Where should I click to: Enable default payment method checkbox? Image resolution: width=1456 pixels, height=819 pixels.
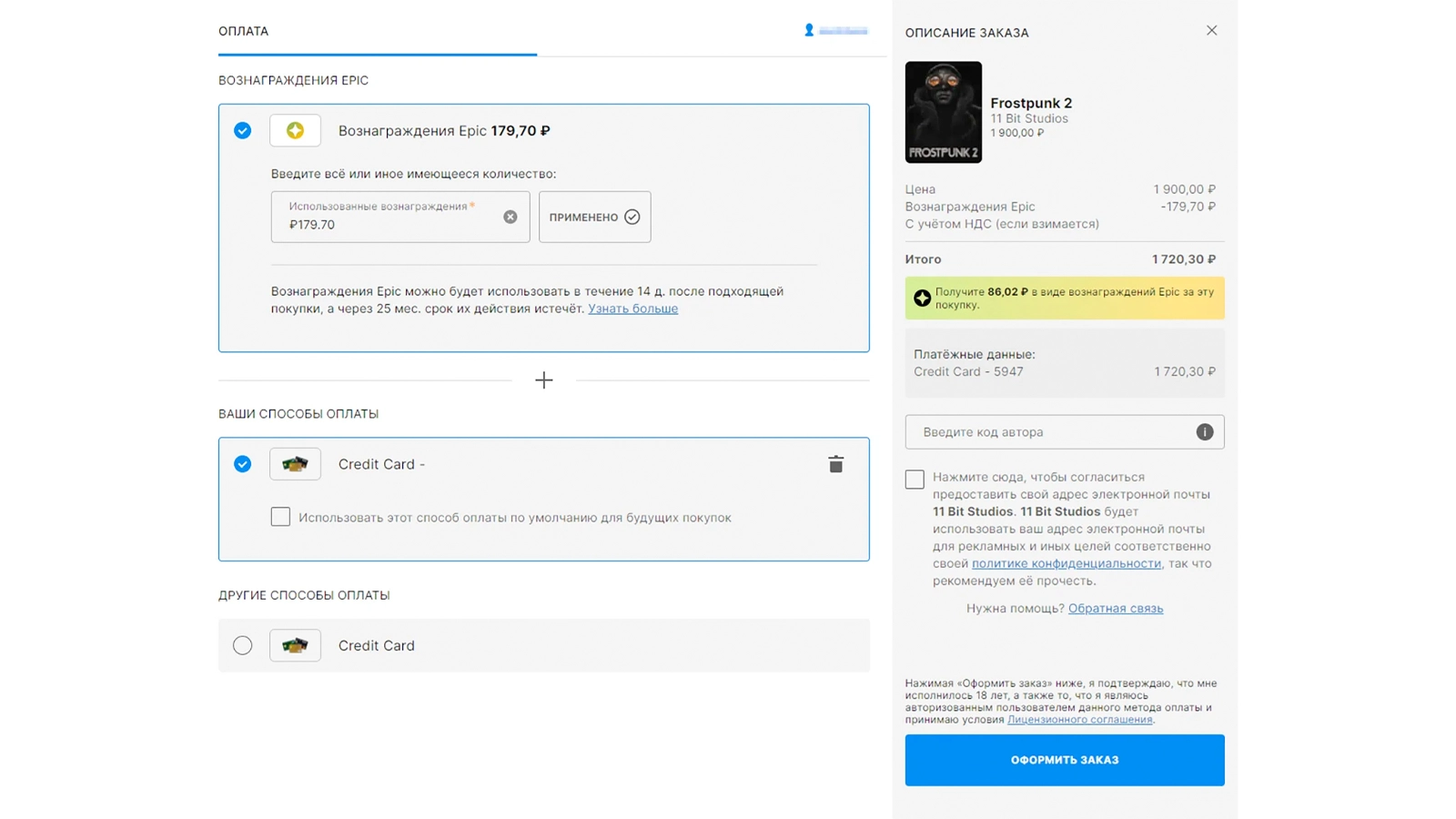(x=280, y=517)
